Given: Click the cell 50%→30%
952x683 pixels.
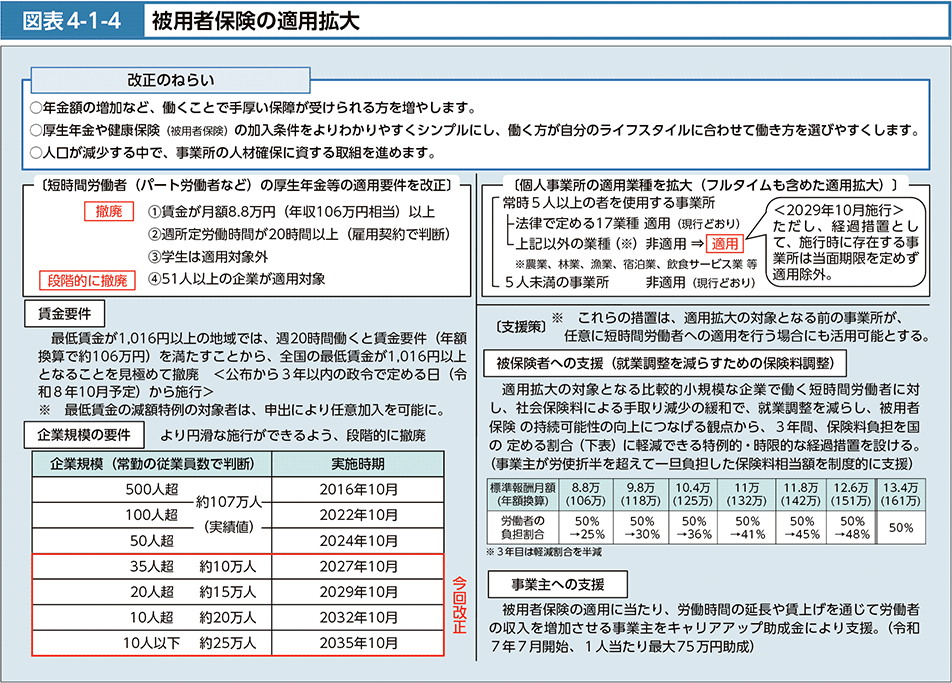Looking at the screenshot, I should [x=641, y=527].
